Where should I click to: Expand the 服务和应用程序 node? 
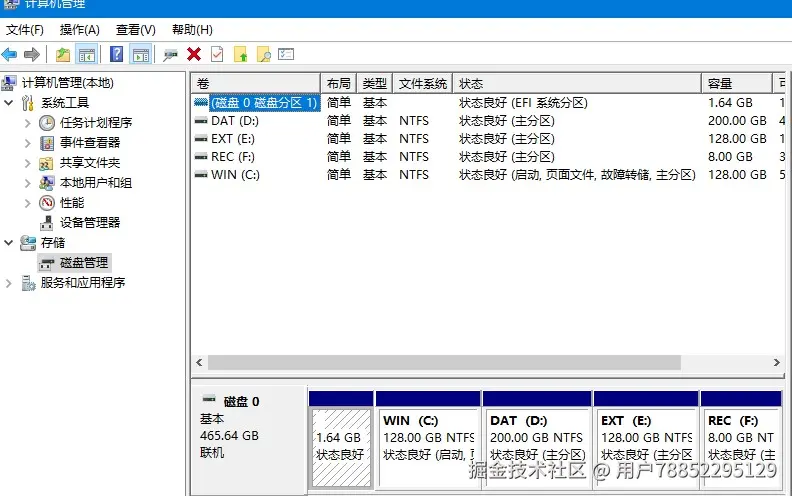pos(9,283)
